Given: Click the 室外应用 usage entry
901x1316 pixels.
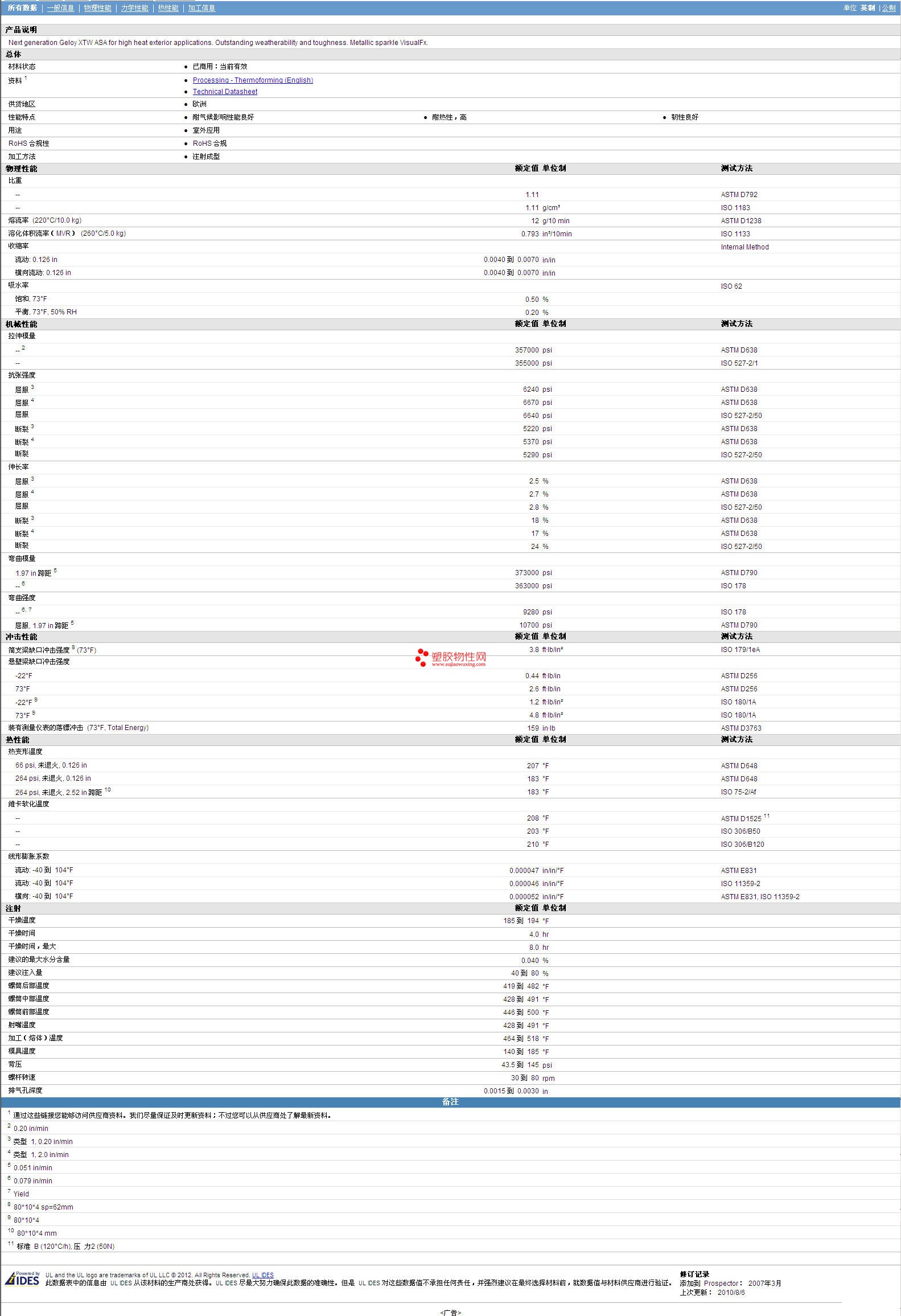Looking at the screenshot, I should 206,130.
